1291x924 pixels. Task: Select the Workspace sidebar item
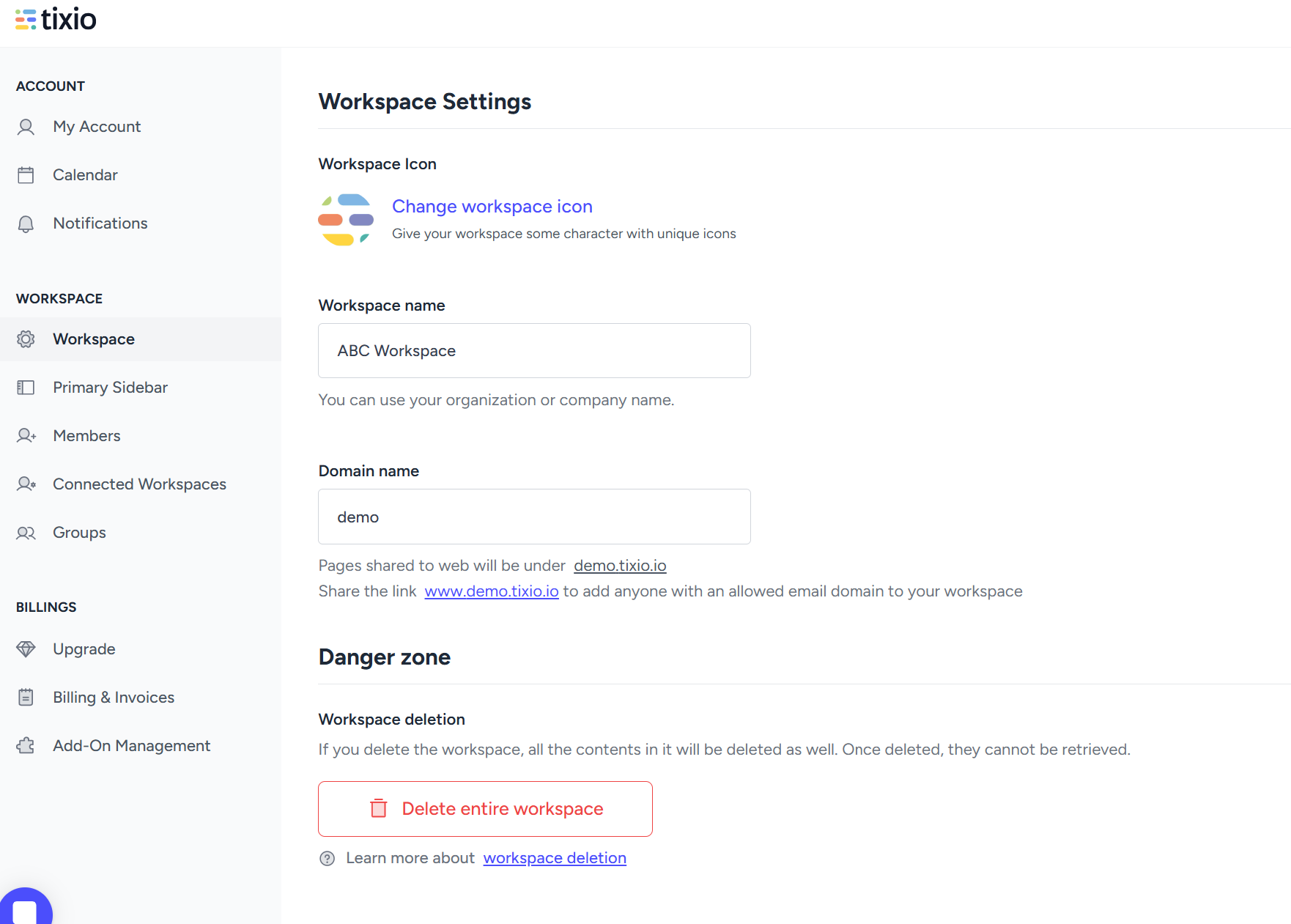[94, 339]
